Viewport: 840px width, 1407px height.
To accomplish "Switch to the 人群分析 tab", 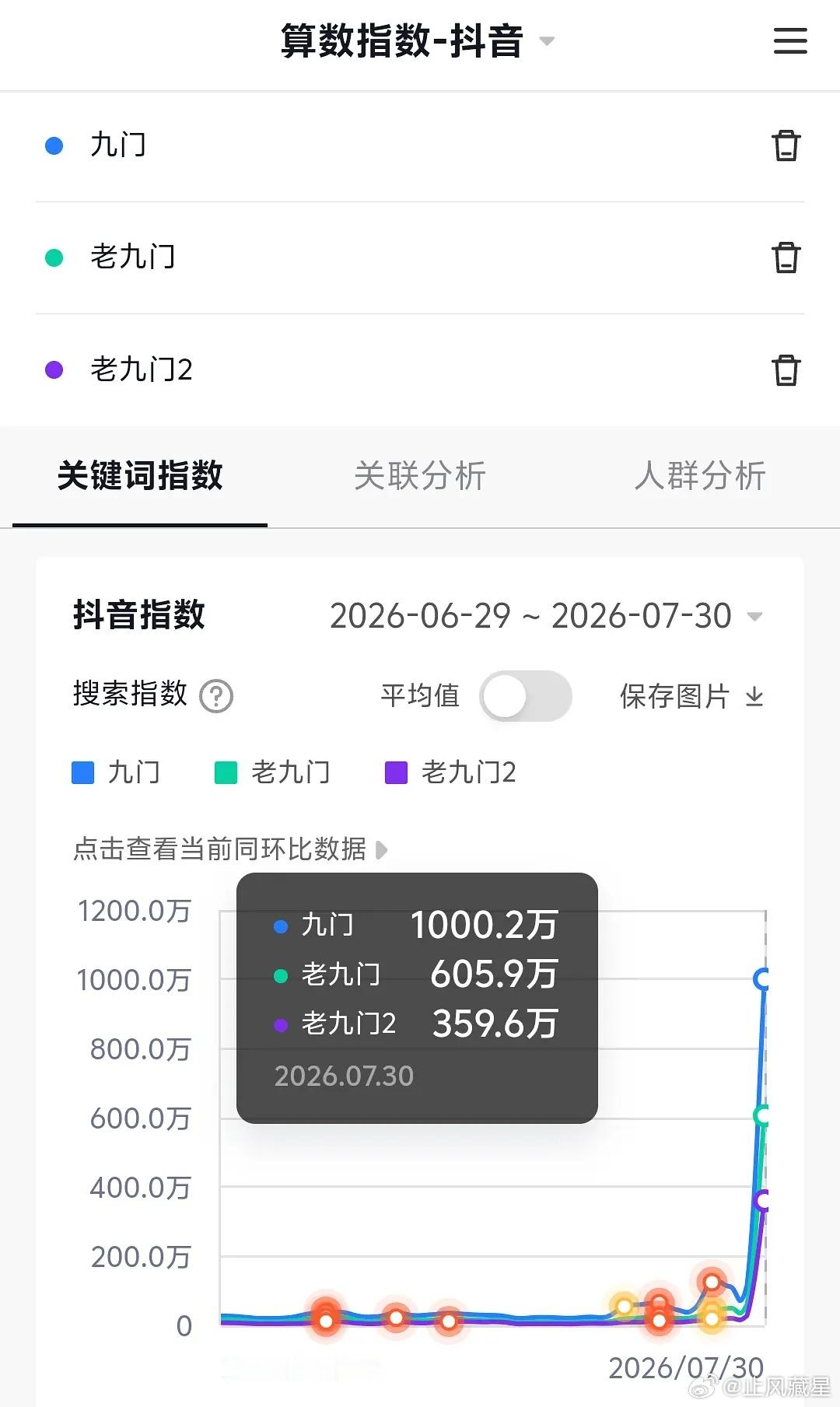I will click(x=700, y=475).
